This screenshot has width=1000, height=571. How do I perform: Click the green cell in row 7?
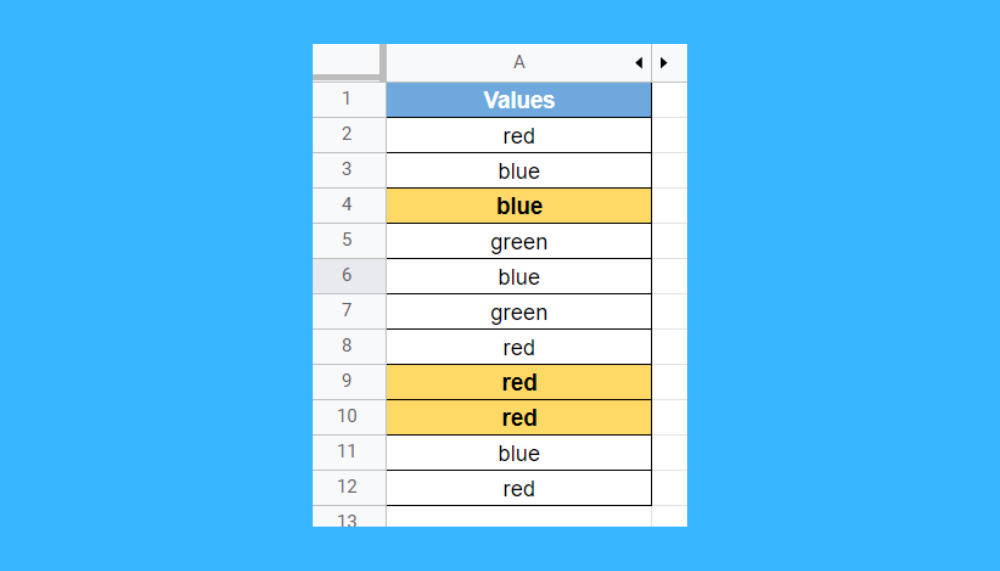(518, 312)
